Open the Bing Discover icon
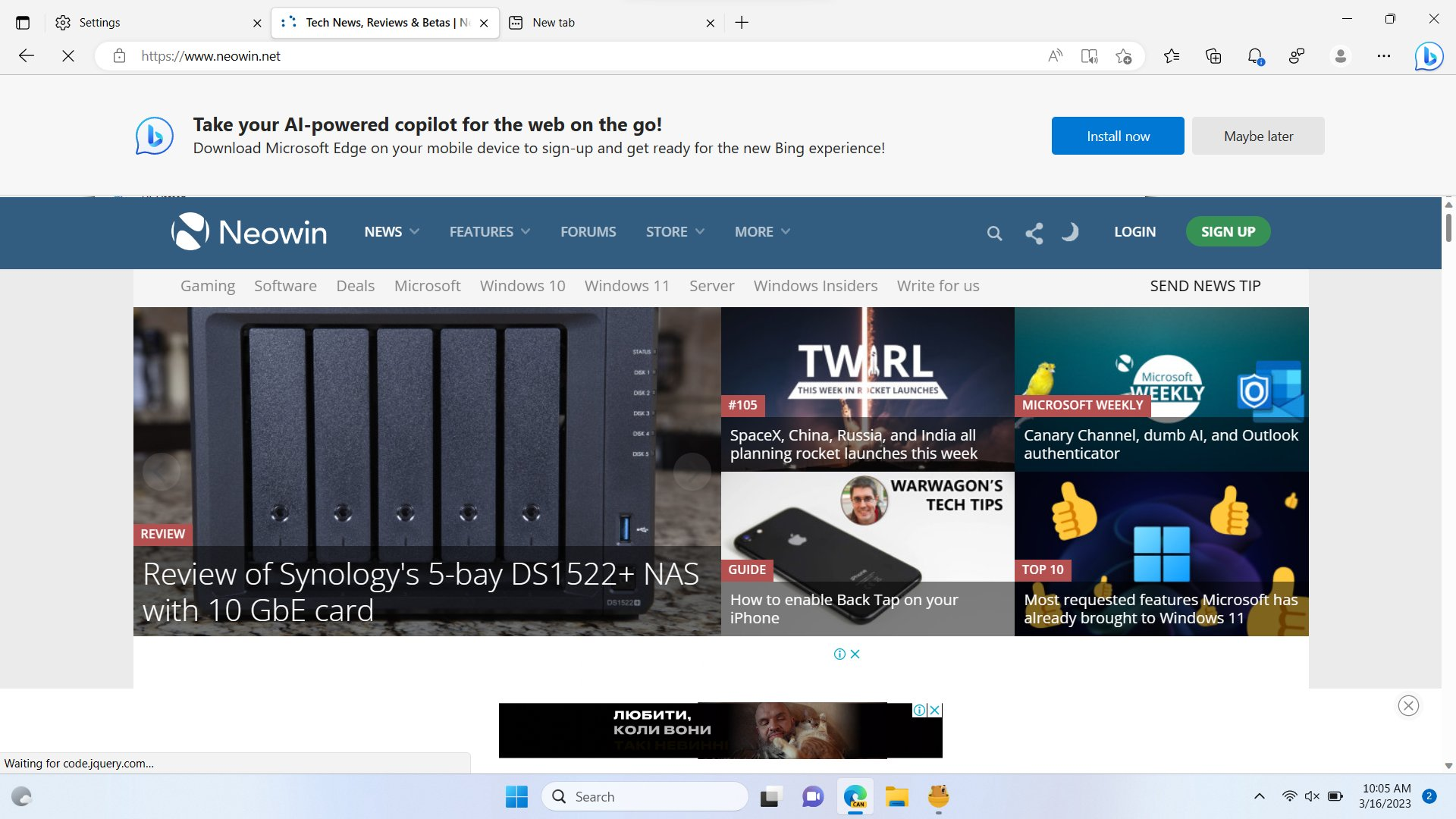Screen dimensions: 1456x819 tap(1429, 56)
